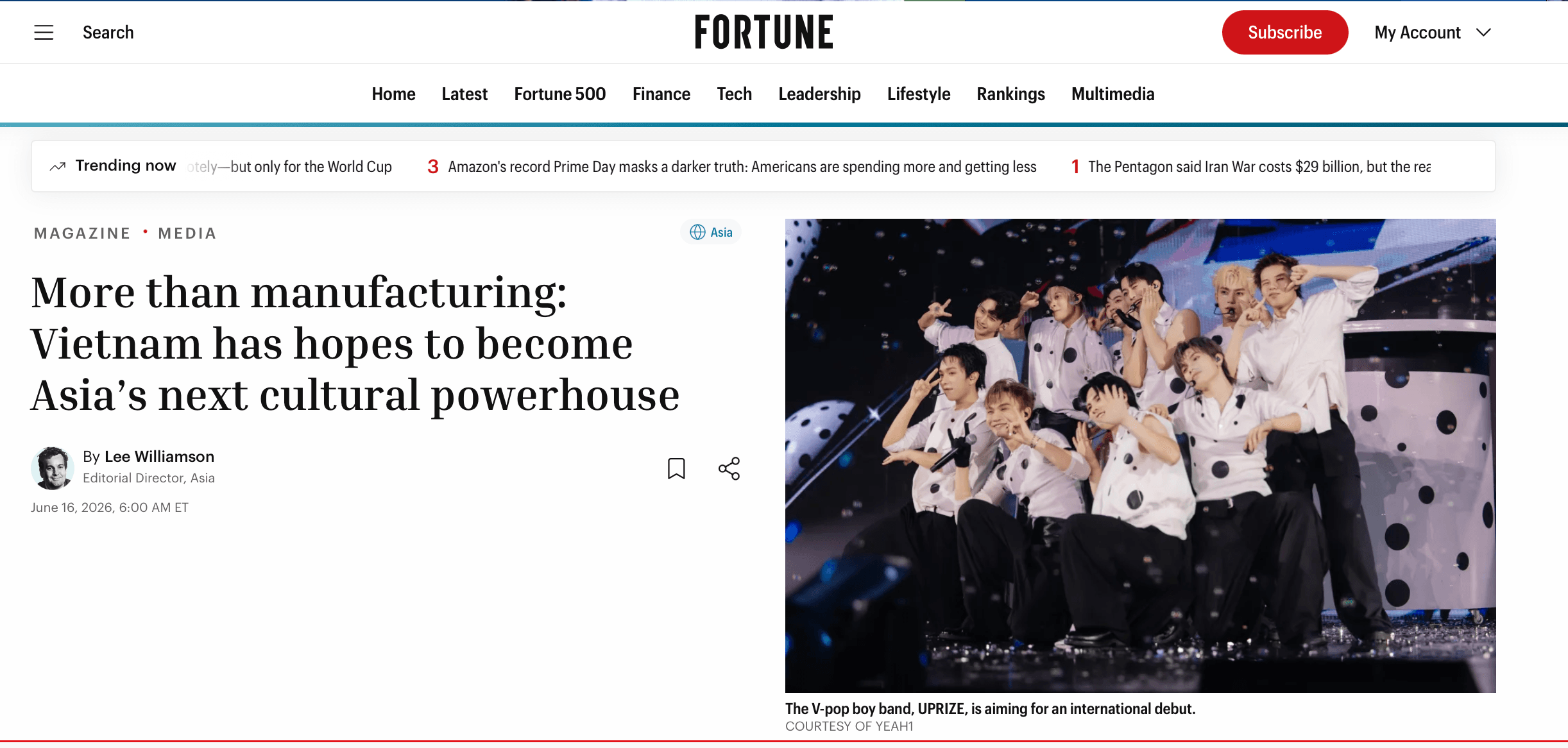Open the UPRIZE boy band photo
Image resolution: width=1568 pixels, height=748 pixels.
click(x=1140, y=455)
